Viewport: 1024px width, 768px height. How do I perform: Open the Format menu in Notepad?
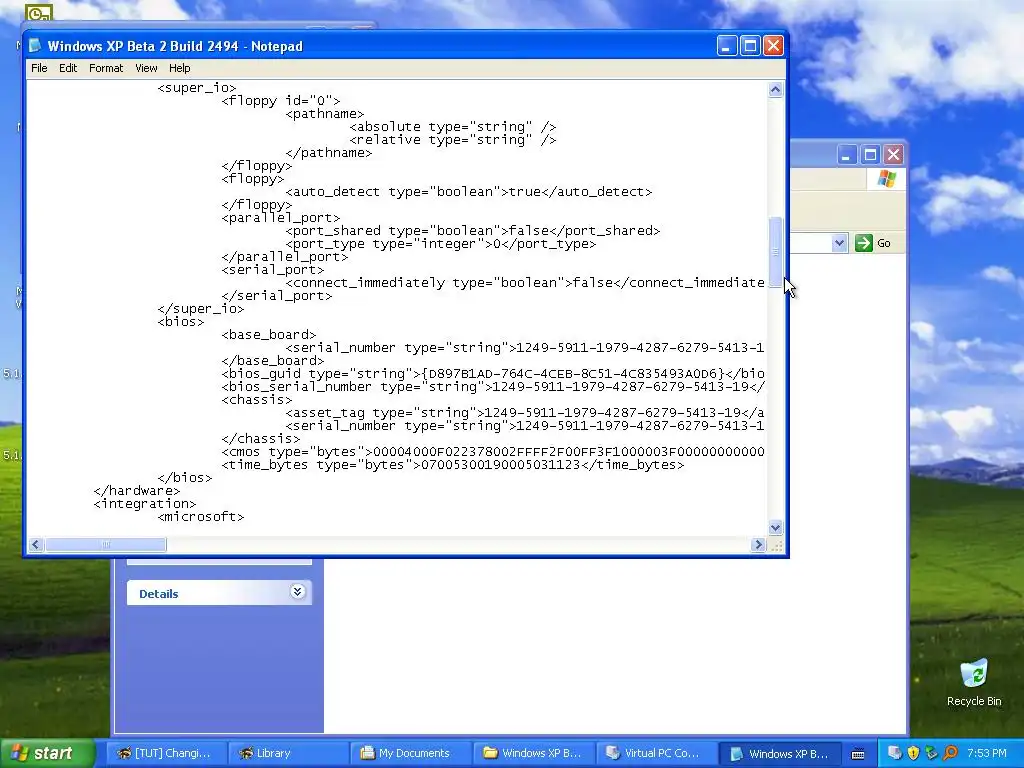(106, 68)
